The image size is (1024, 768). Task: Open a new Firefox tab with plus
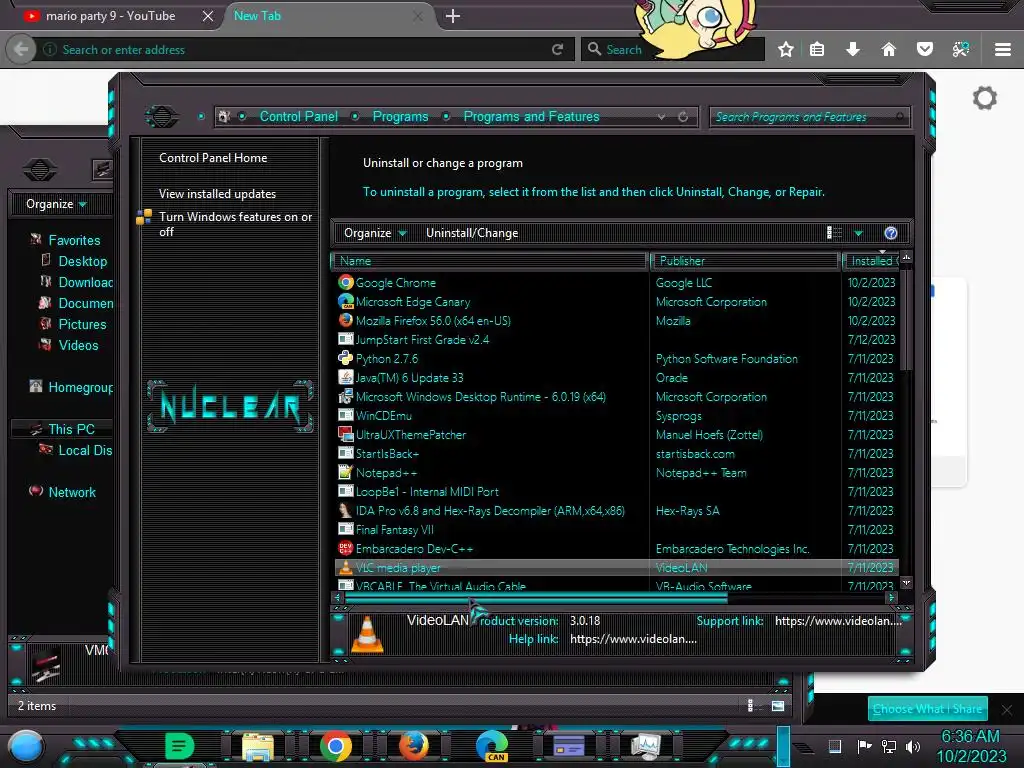(x=453, y=16)
